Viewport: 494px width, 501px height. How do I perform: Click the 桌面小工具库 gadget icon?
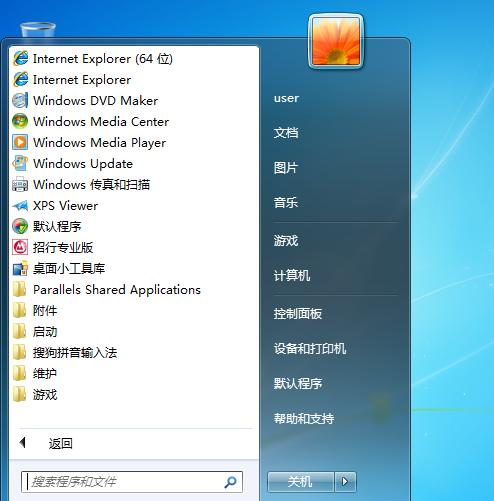pos(20,269)
